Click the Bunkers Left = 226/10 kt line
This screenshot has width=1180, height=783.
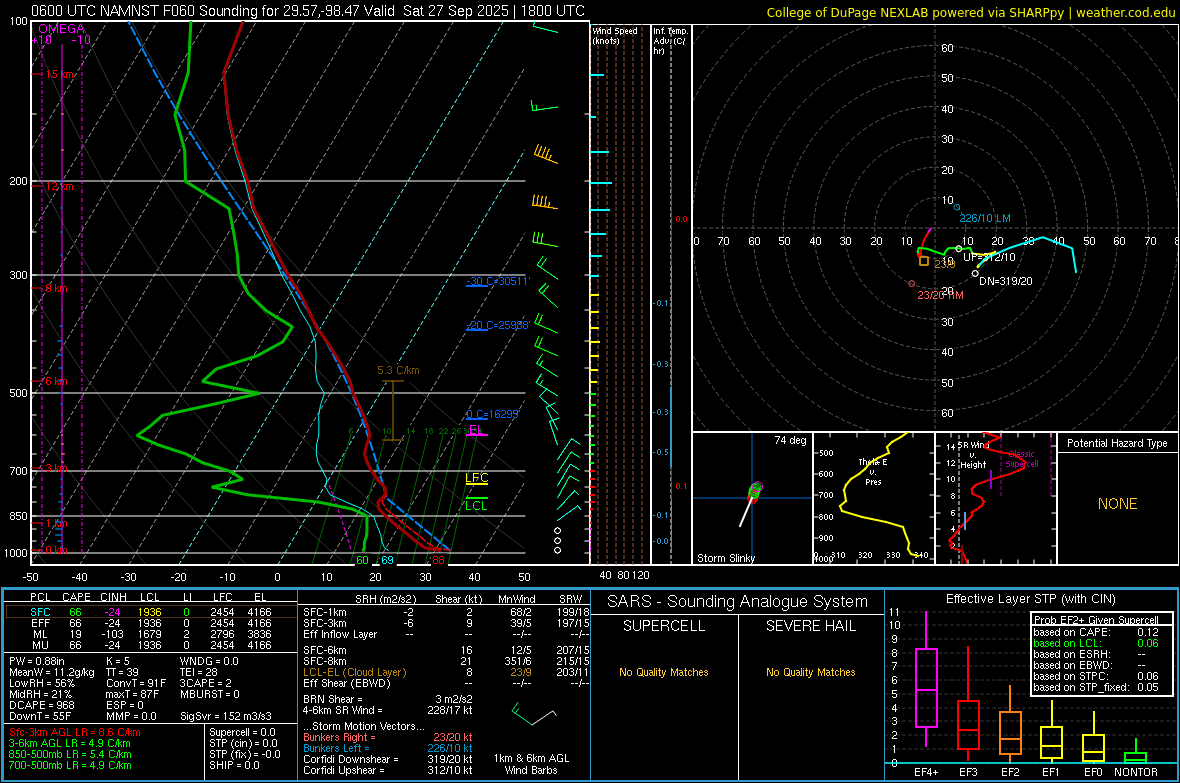tap(387, 748)
